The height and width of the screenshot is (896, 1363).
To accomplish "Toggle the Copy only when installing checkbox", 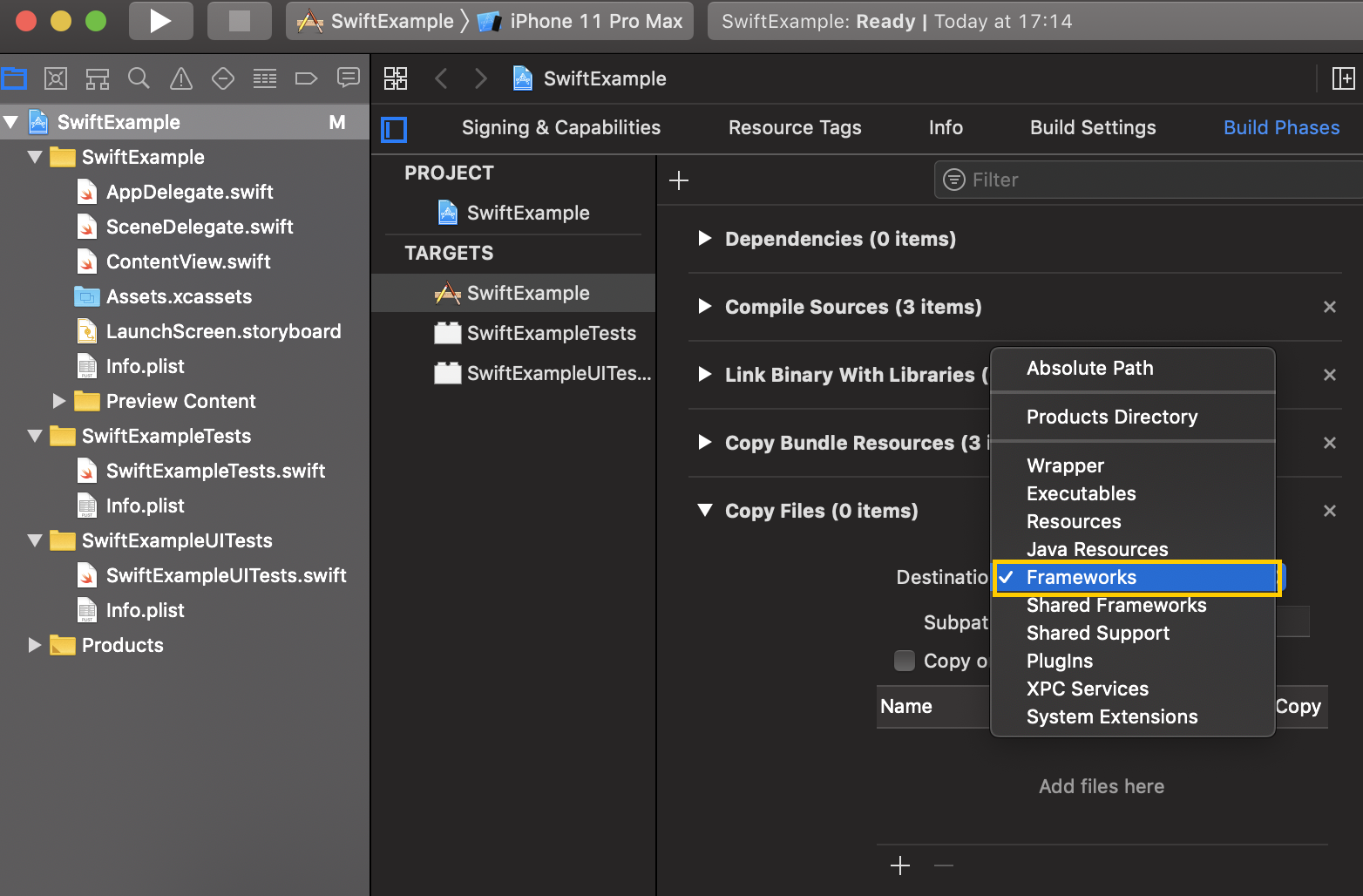I will (x=905, y=661).
